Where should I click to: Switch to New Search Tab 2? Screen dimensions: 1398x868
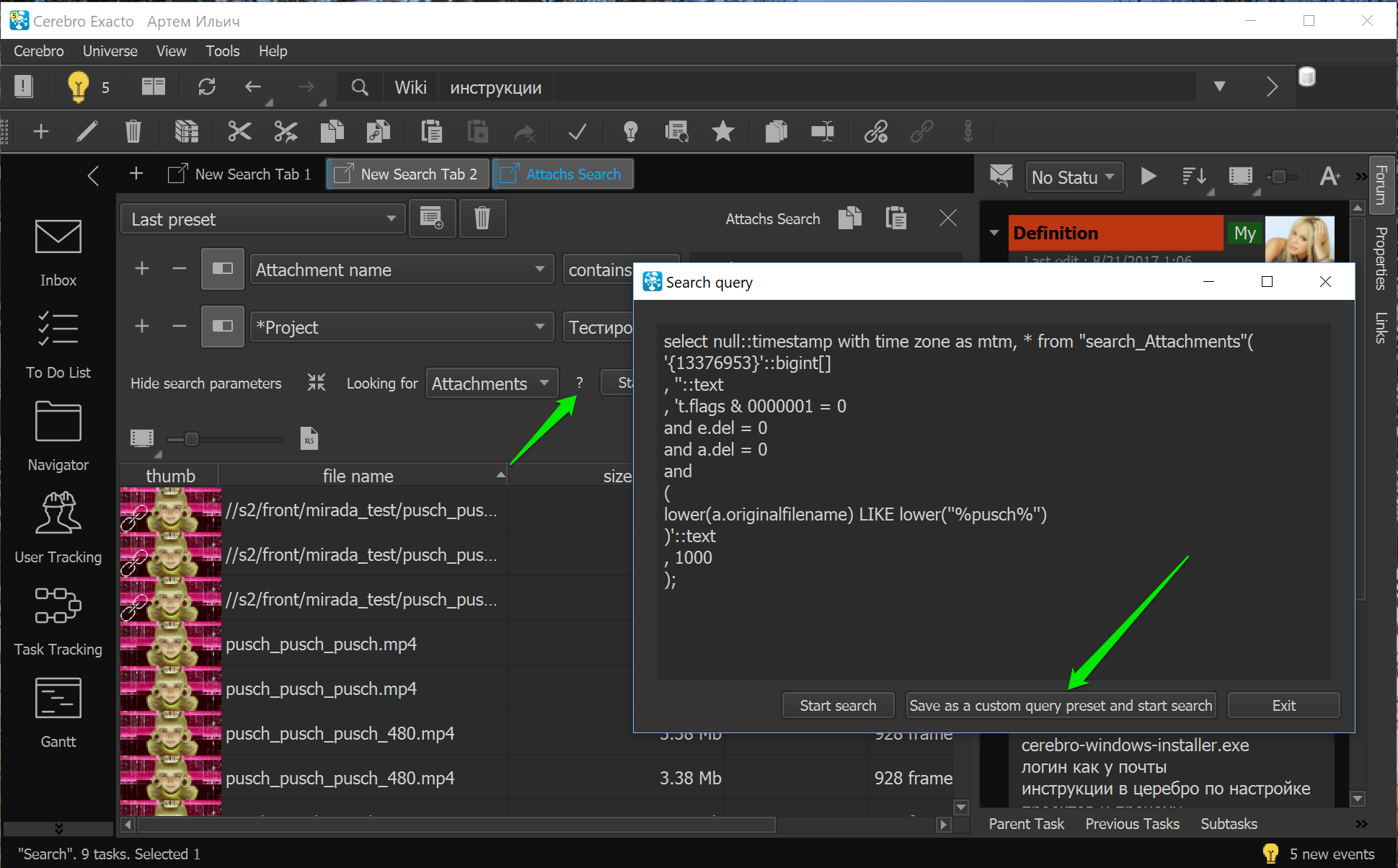point(407,174)
